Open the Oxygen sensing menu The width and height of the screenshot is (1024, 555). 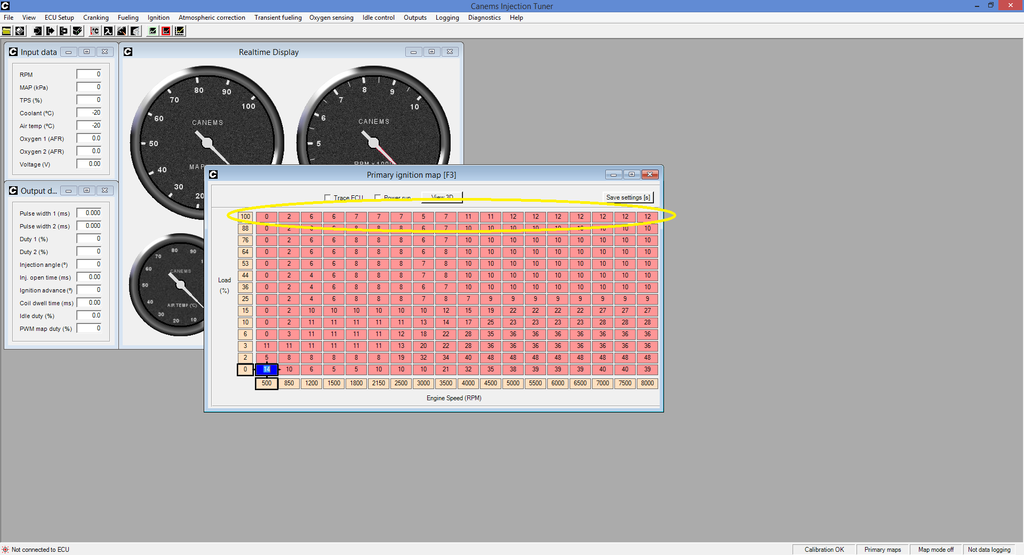point(331,18)
